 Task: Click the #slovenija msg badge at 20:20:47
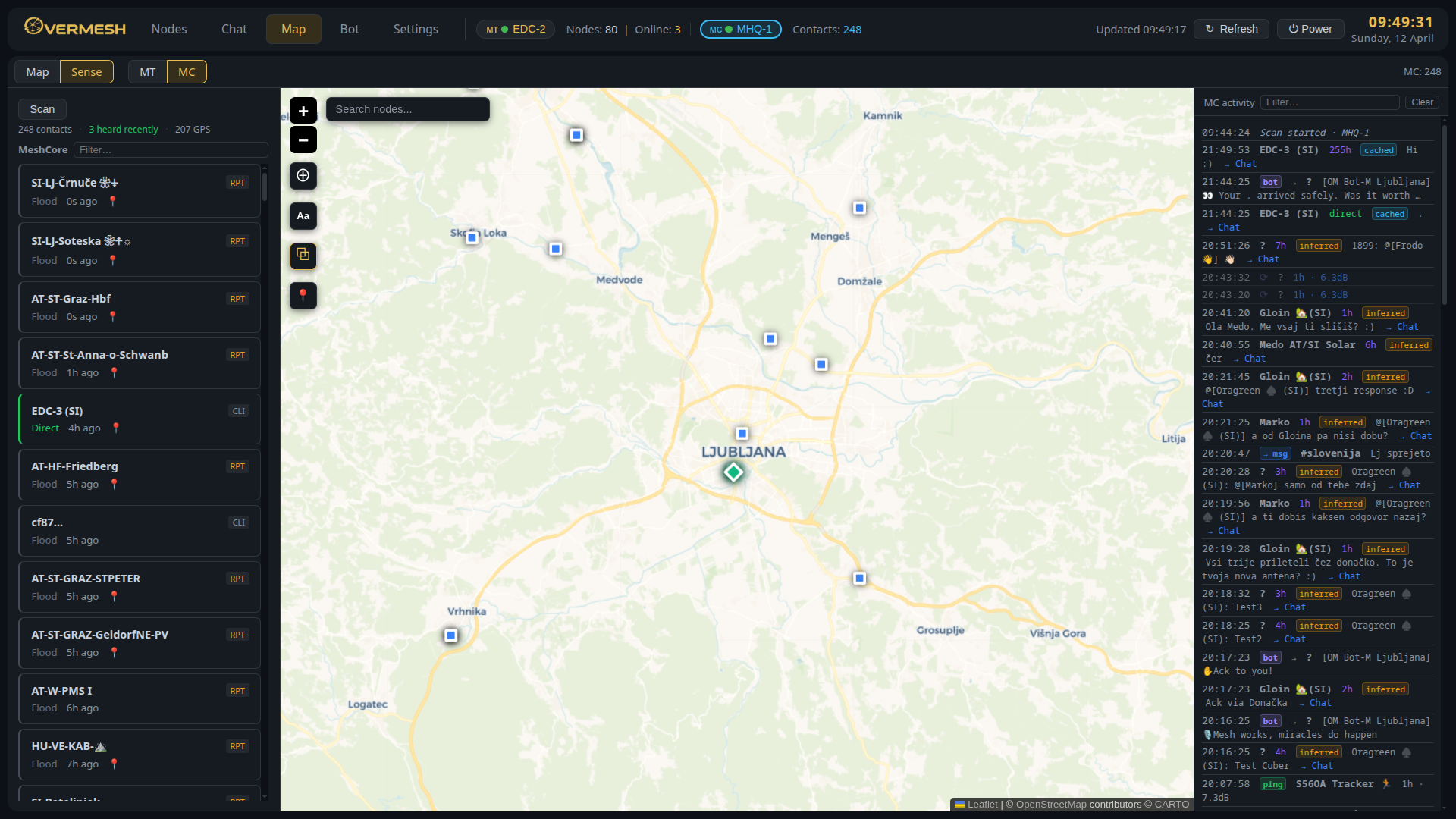coord(1276,453)
